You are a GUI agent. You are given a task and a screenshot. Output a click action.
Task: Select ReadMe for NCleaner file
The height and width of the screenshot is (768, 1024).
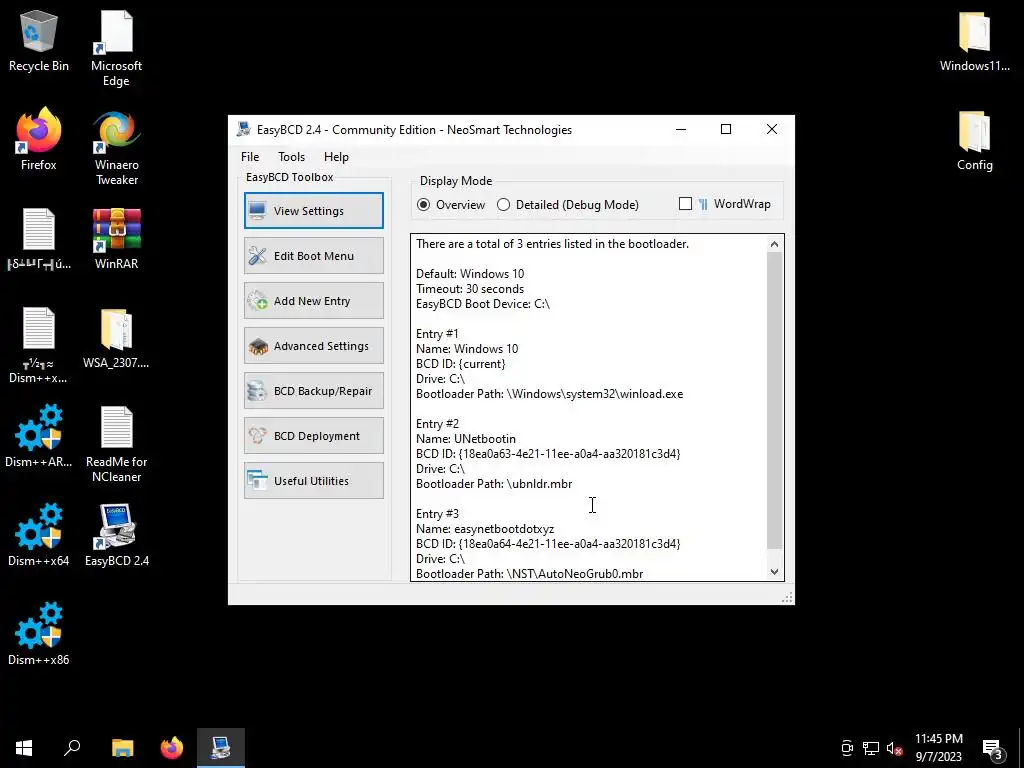pyautogui.click(x=116, y=444)
